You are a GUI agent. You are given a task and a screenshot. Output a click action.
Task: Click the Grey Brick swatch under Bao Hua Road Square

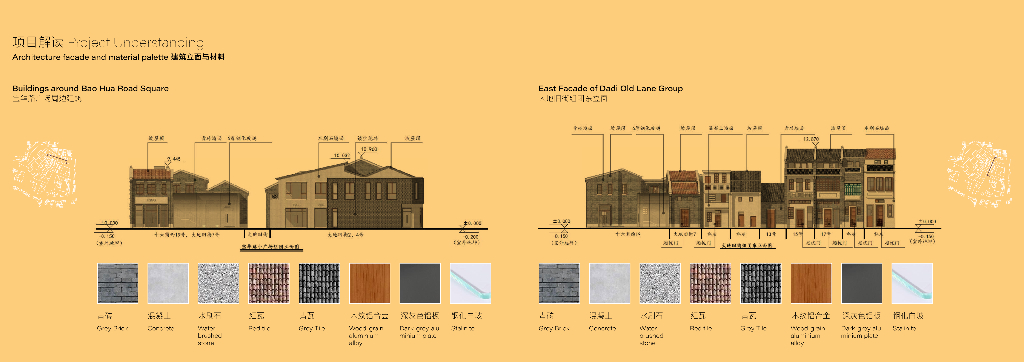[x=118, y=283]
